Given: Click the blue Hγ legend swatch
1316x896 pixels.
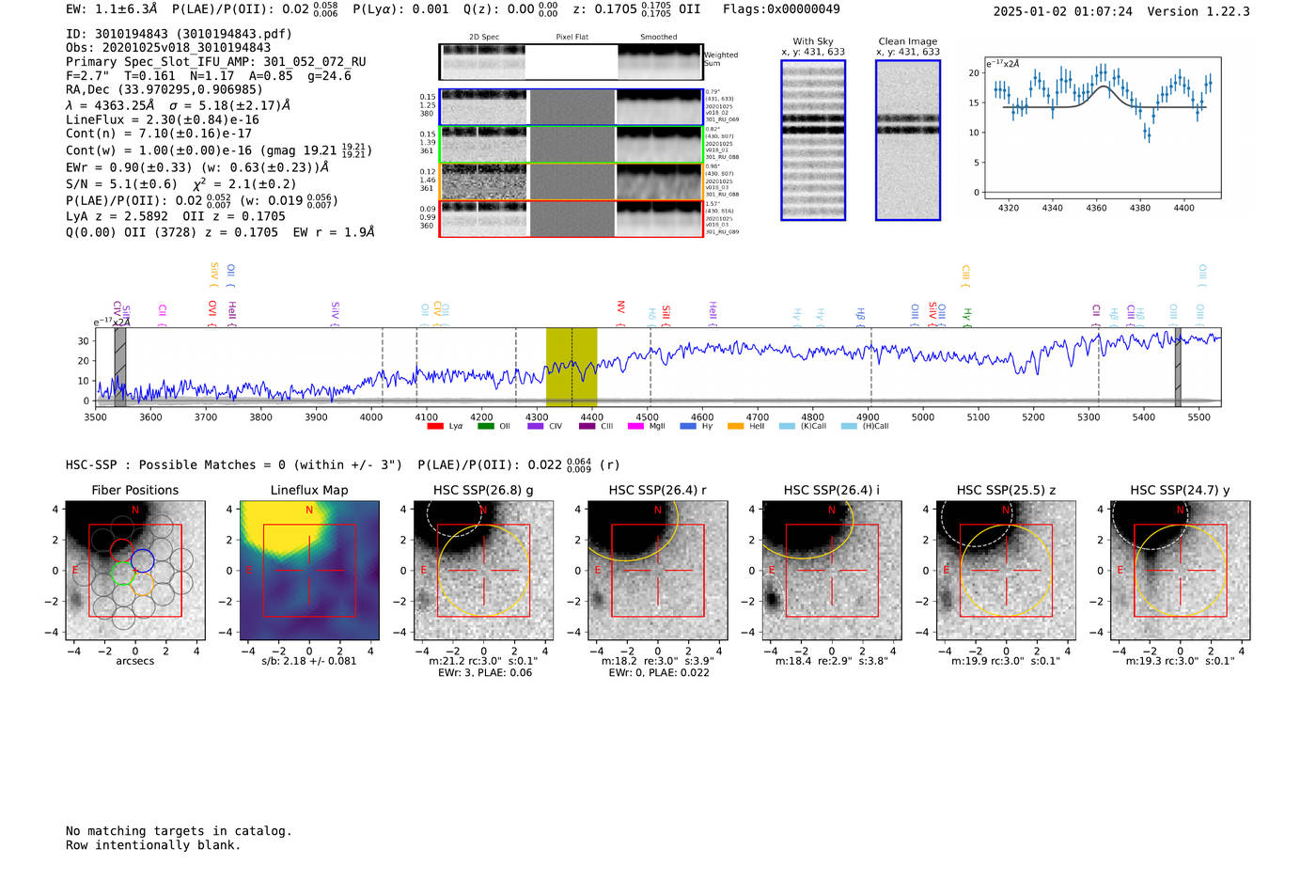Looking at the screenshot, I should pos(688,426).
